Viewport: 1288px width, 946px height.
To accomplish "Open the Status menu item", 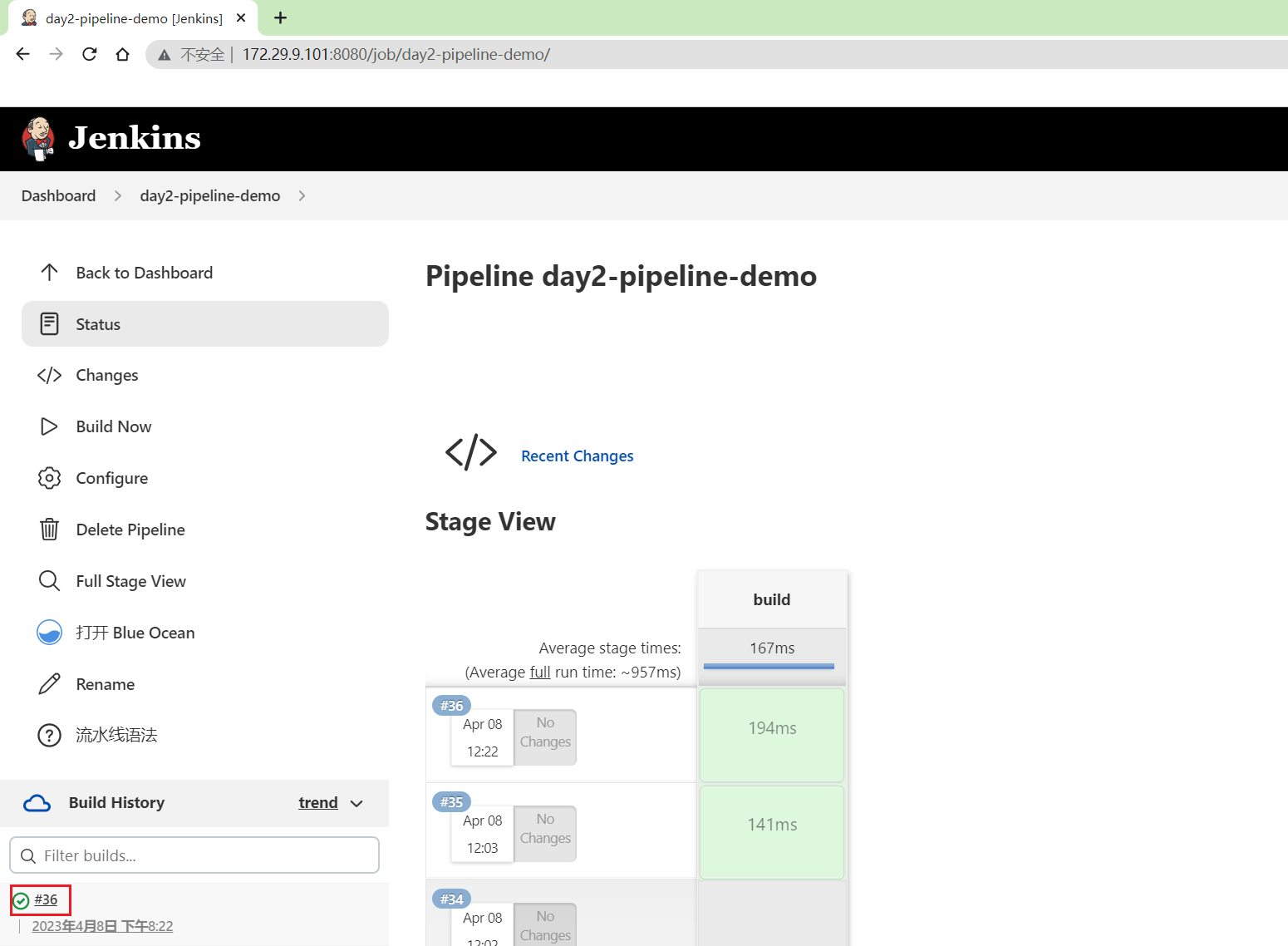I will point(205,324).
